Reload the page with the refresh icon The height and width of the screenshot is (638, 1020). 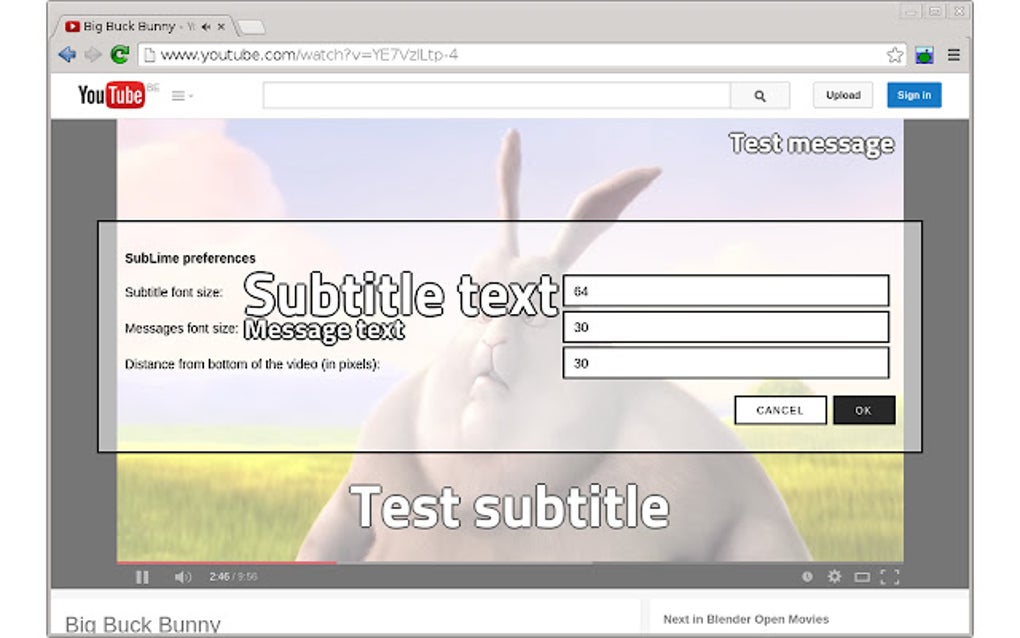120,54
